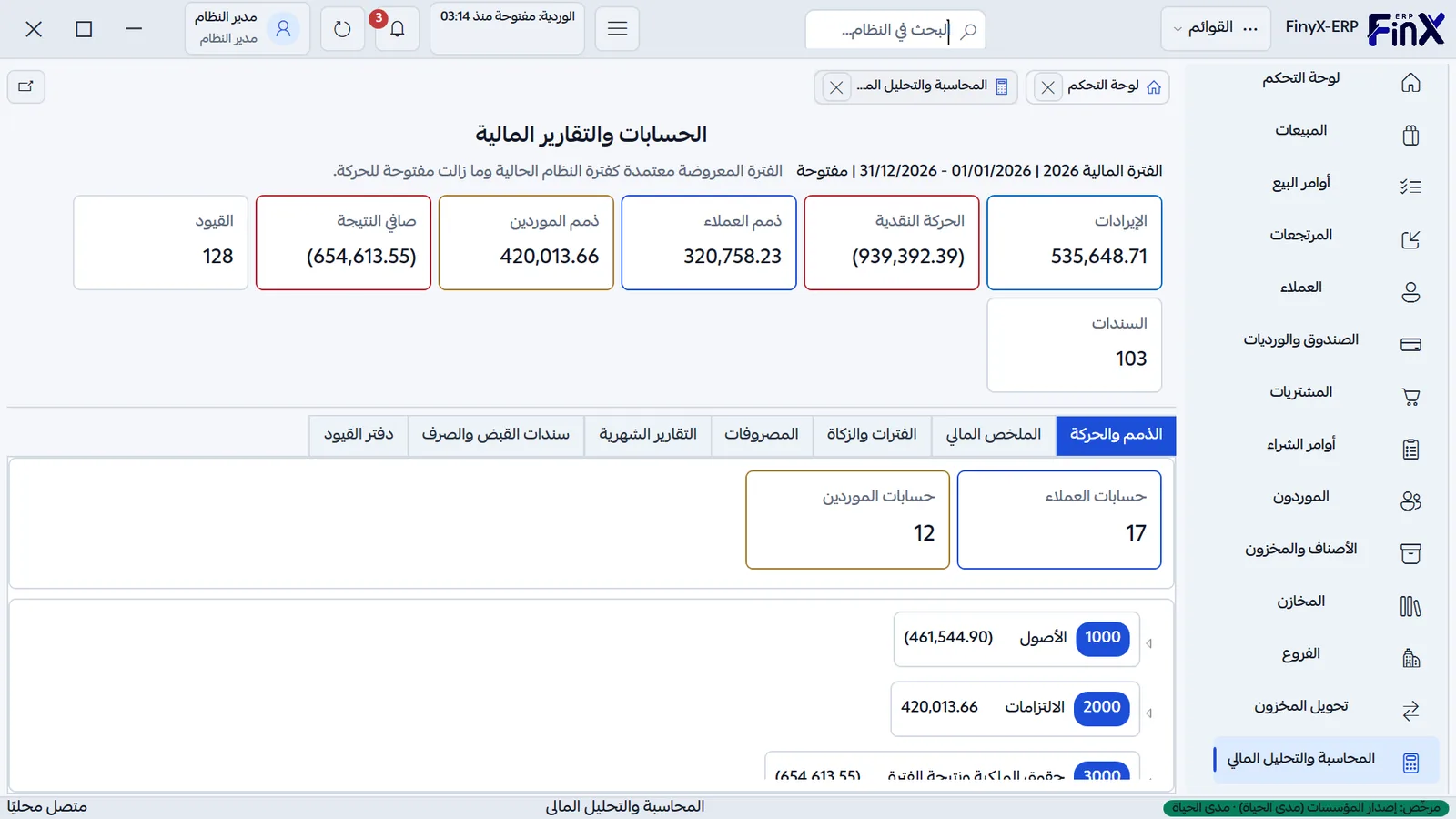Click the system search input field

point(895,30)
